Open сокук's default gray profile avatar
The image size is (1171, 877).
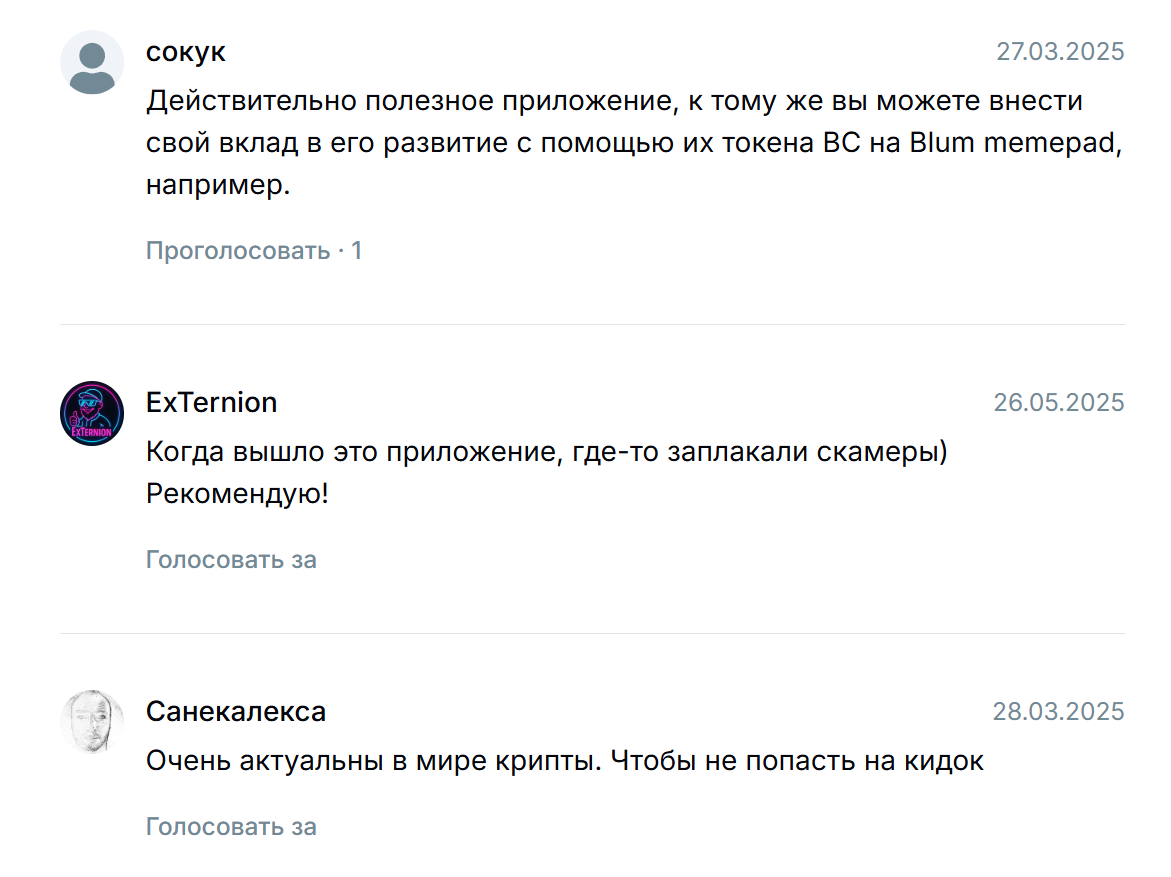[x=92, y=63]
